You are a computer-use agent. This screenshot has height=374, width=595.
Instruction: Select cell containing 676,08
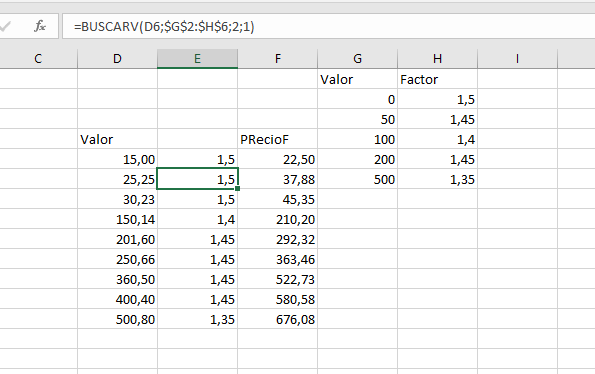point(277,319)
